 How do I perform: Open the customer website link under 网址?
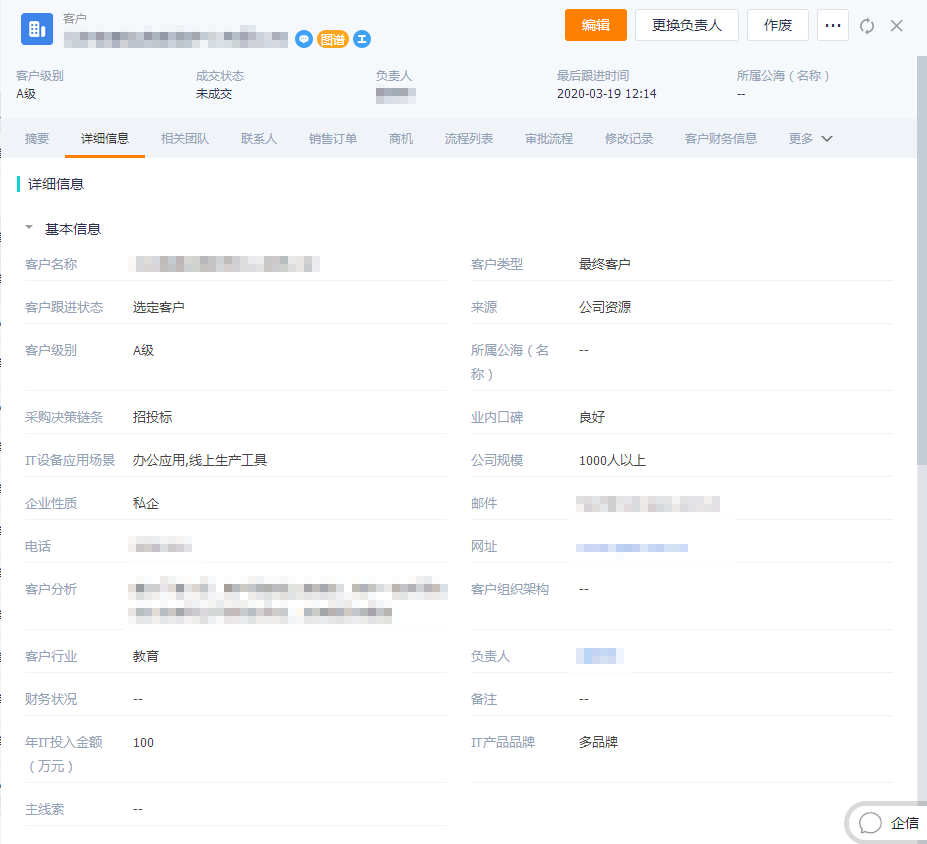click(630, 547)
